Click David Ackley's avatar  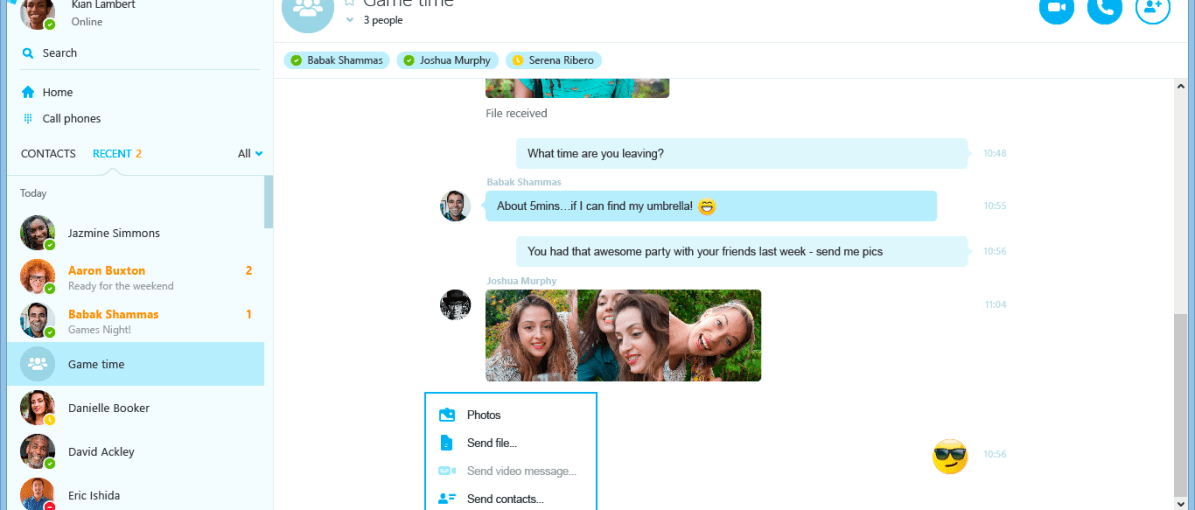point(37,452)
